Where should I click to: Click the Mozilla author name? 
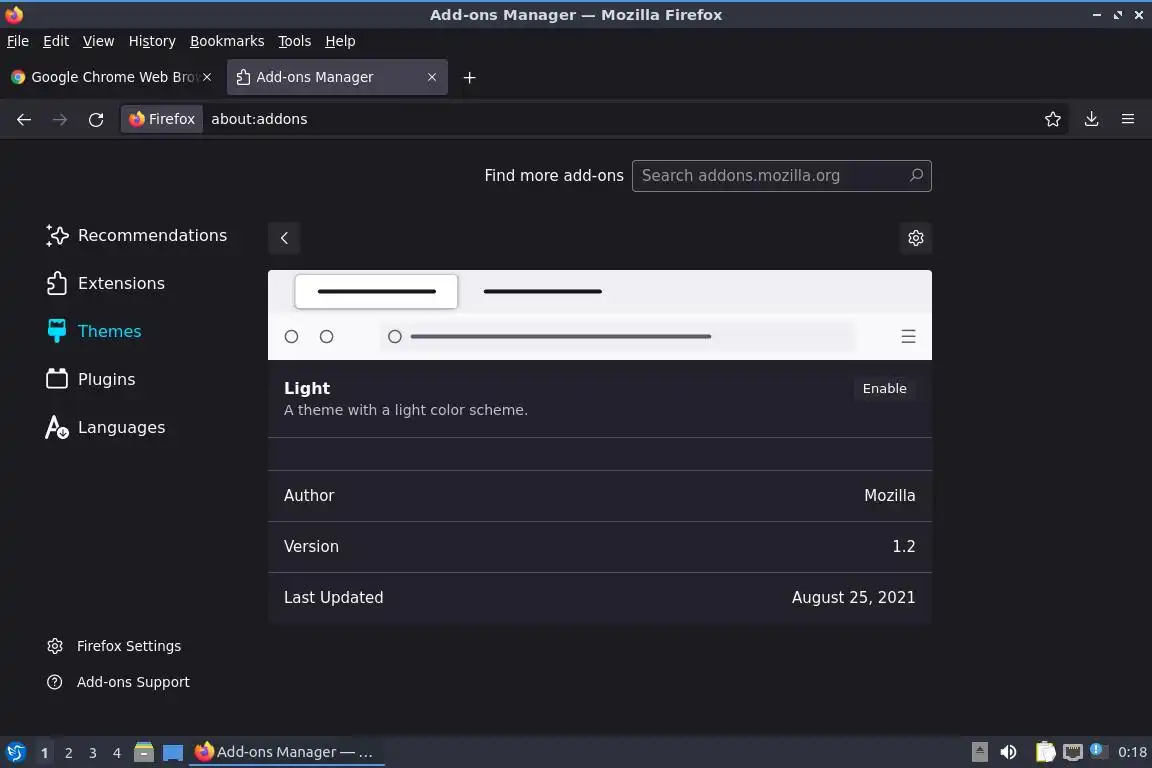pyautogui.click(x=889, y=496)
